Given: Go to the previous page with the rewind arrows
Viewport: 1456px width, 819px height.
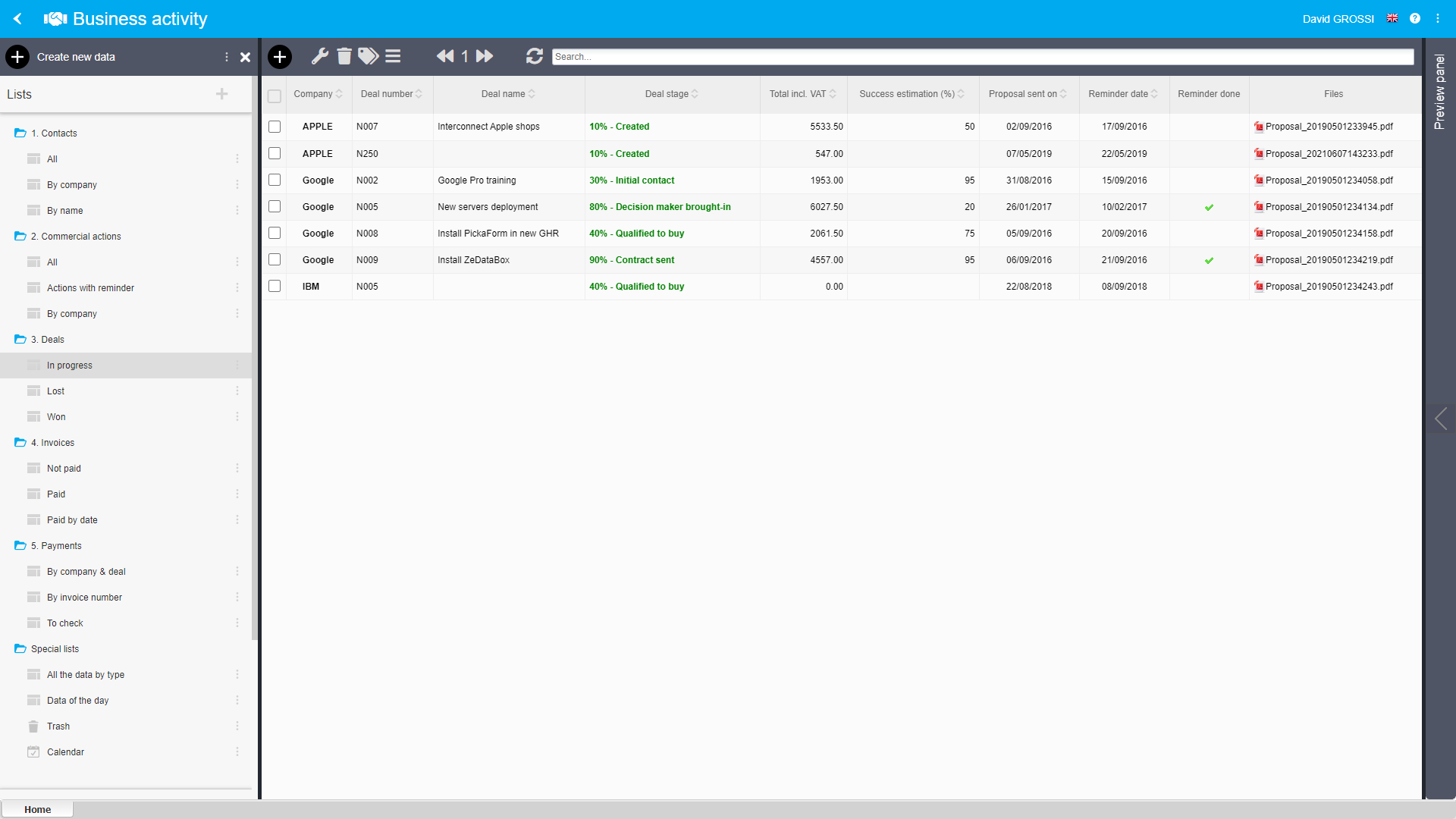Looking at the screenshot, I should click(445, 56).
